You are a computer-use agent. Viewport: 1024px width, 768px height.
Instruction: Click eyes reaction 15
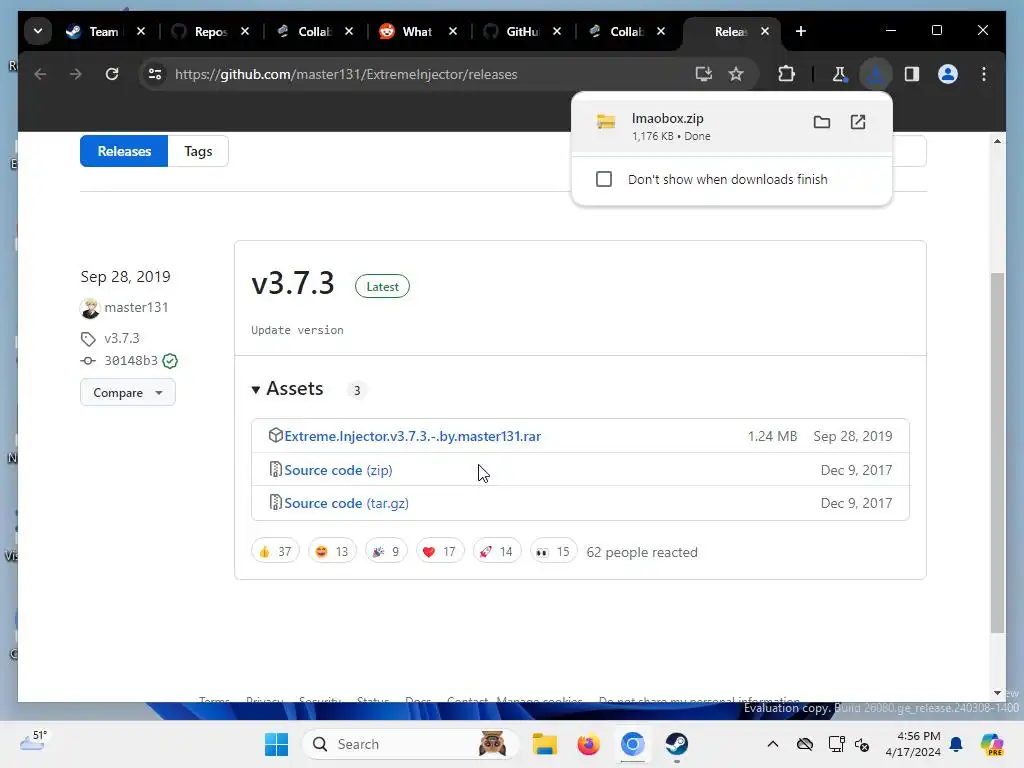pyautogui.click(x=553, y=552)
